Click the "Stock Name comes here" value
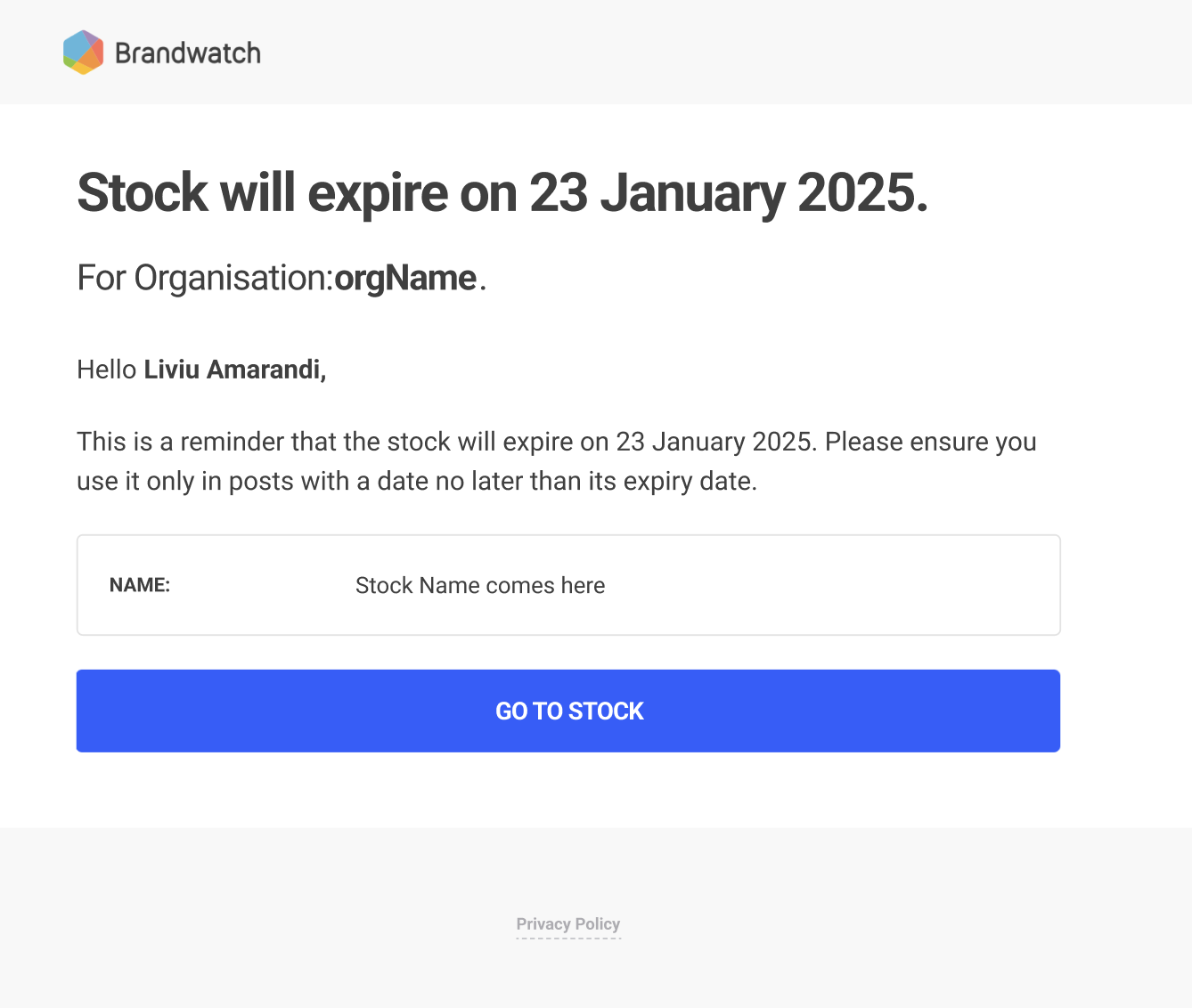 [480, 585]
